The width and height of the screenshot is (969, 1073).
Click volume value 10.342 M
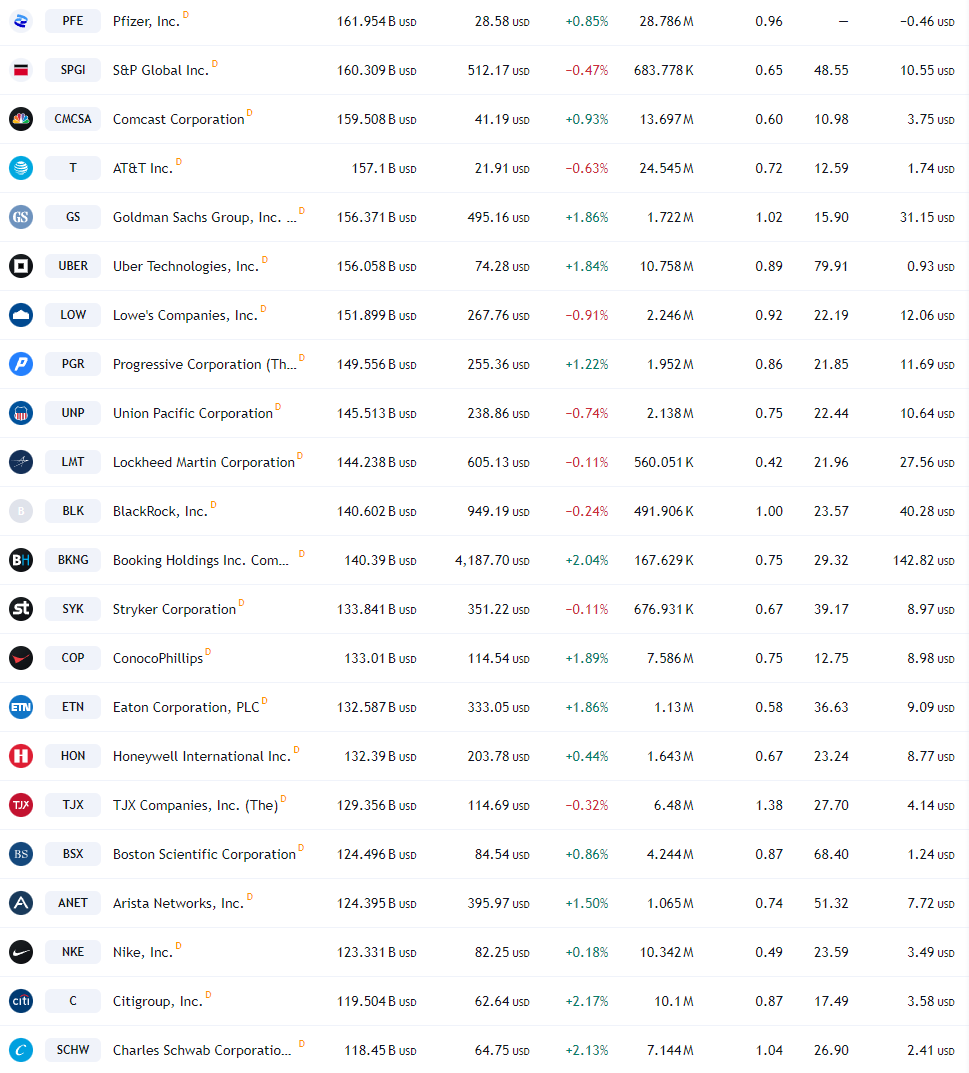[667, 953]
